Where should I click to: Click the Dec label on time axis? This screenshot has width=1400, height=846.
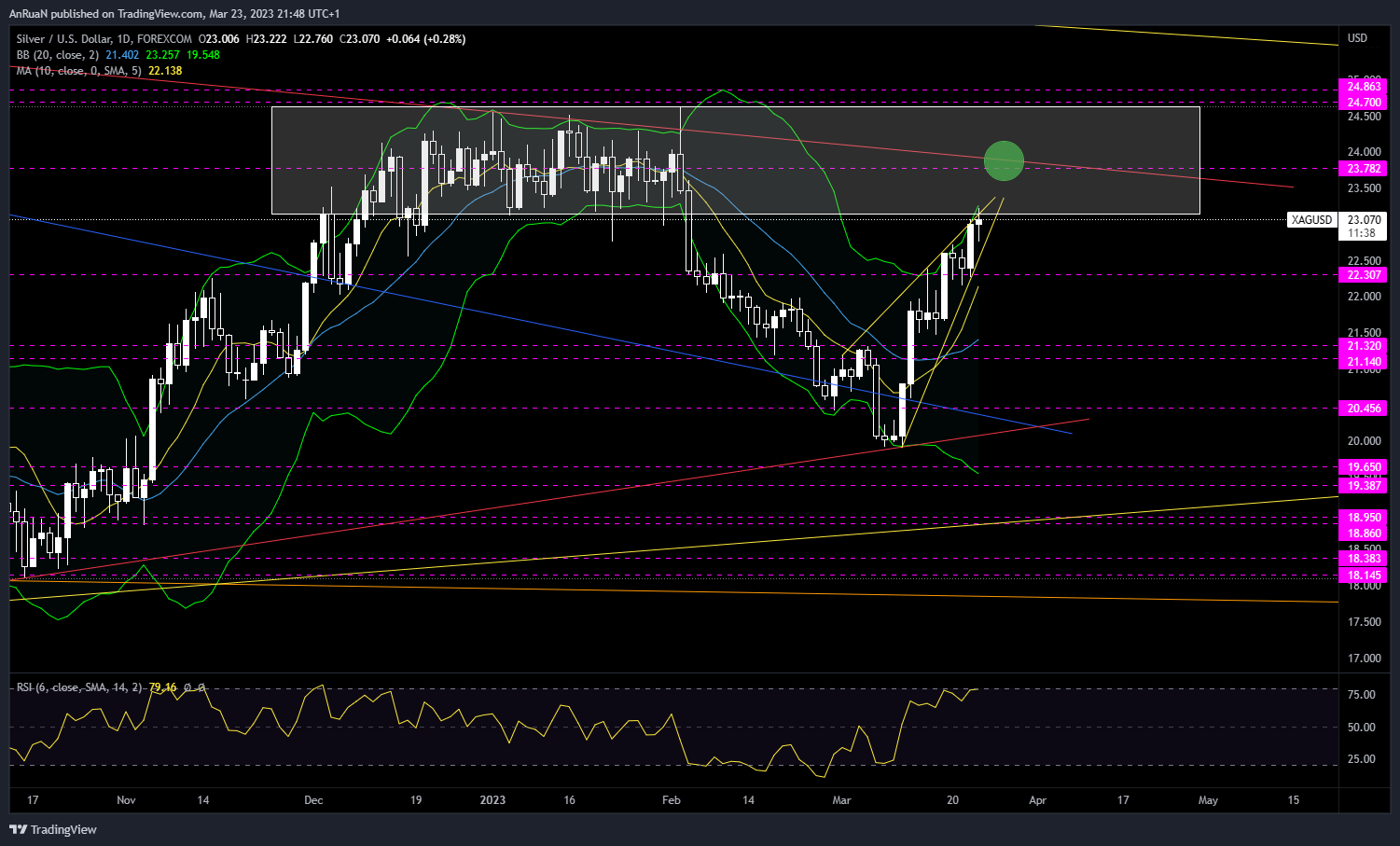click(x=313, y=800)
